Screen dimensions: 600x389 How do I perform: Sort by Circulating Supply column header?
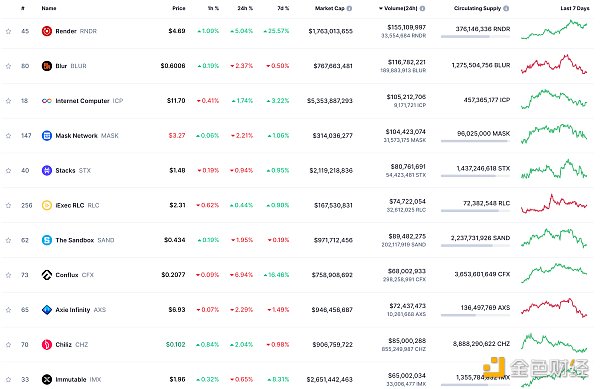pyautogui.click(x=477, y=8)
